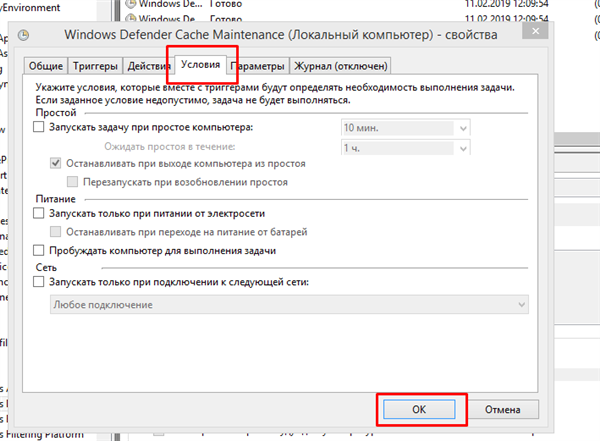Viewport: 600px width, 441px height.
Task: Toggle Останавливать при переходе на питание от батарей
Action: point(55,232)
